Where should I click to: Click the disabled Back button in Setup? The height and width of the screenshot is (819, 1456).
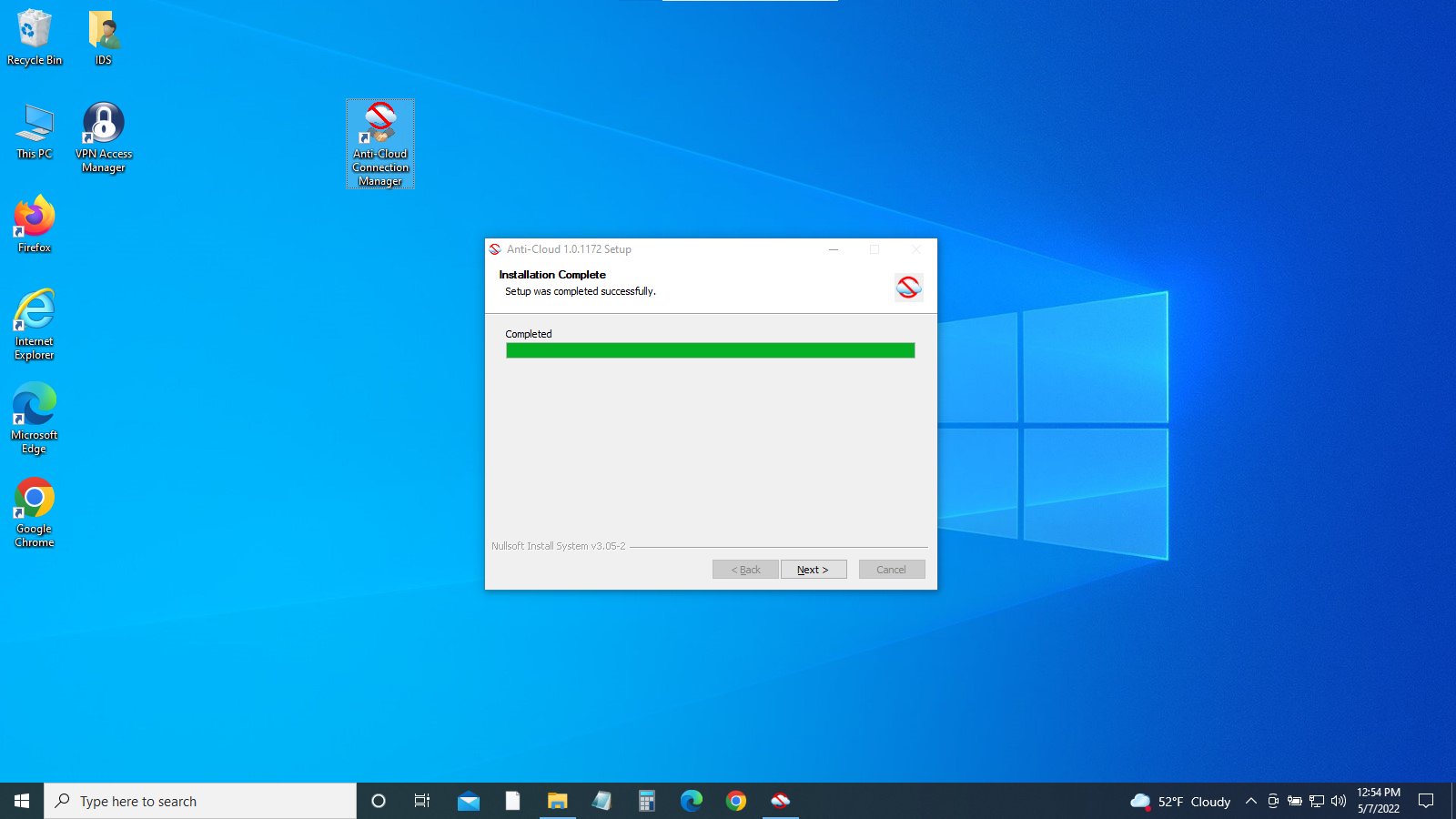[745, 570]
